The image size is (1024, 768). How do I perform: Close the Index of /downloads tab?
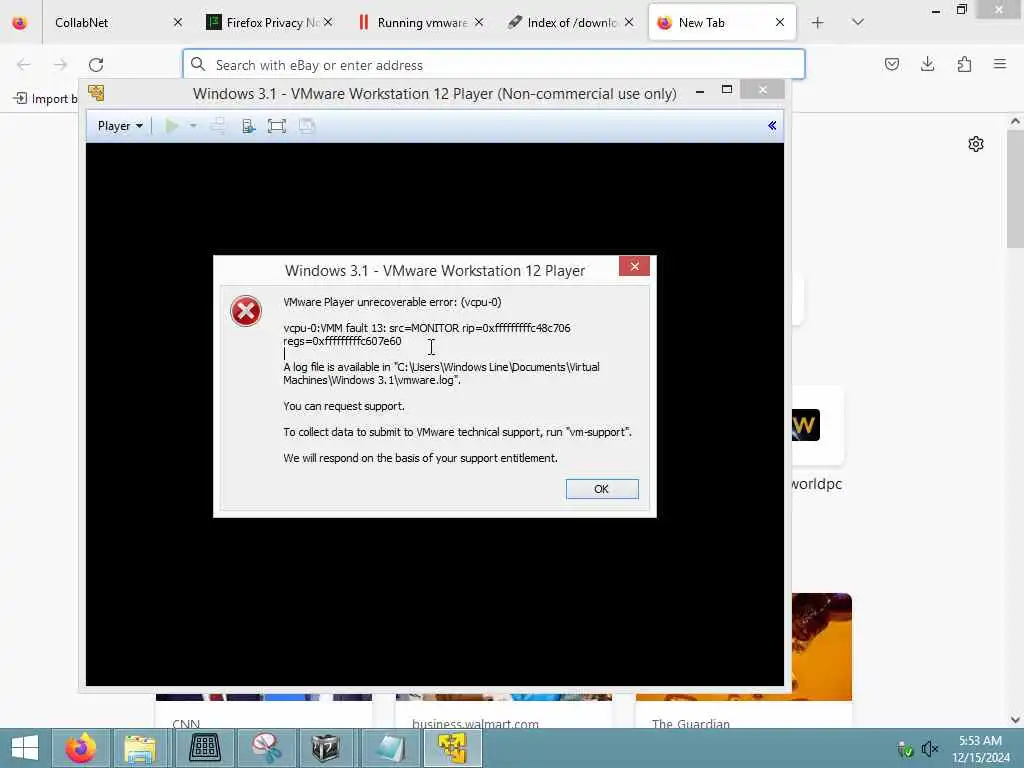coord(629,23)
